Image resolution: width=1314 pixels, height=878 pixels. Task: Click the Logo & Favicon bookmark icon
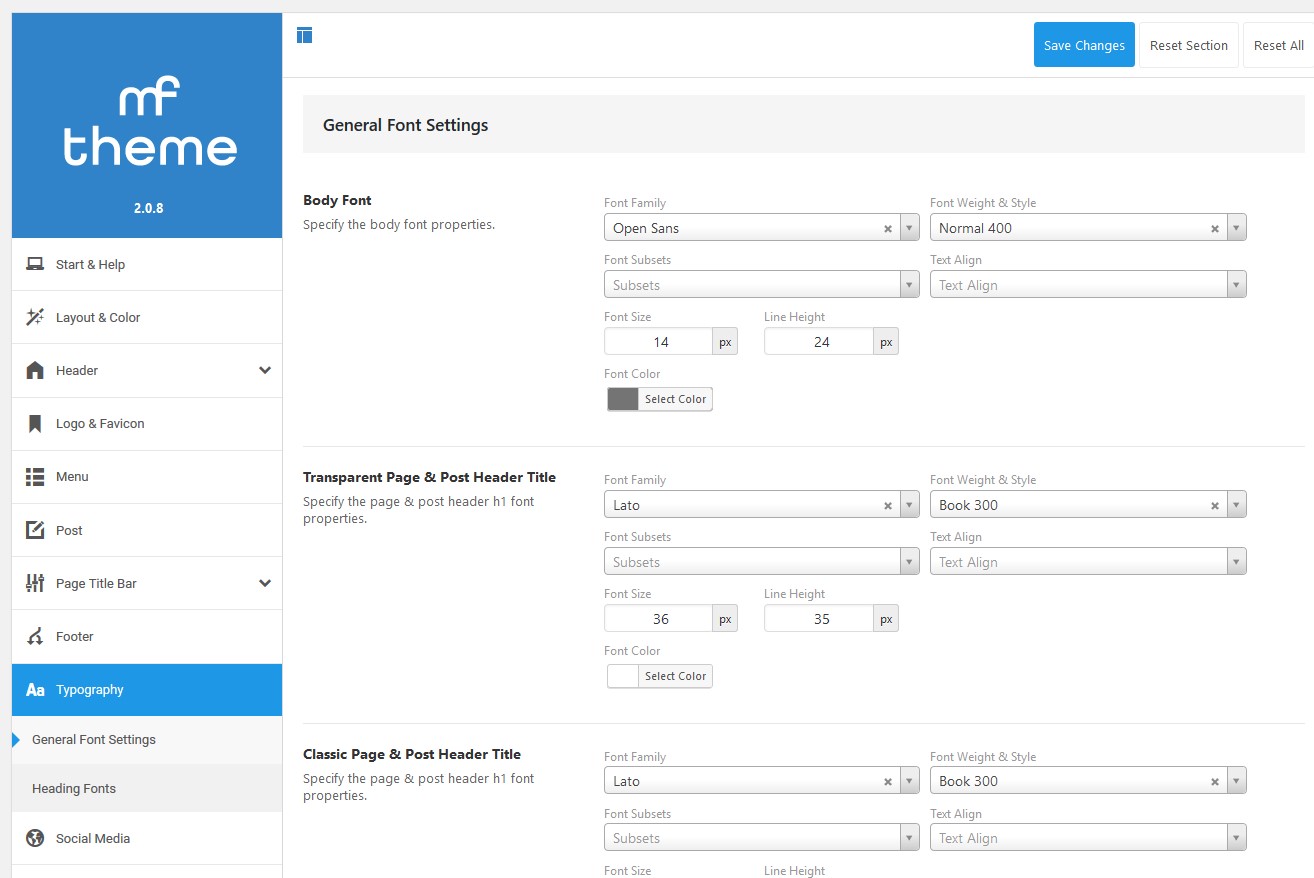click(x=35, y=424)
